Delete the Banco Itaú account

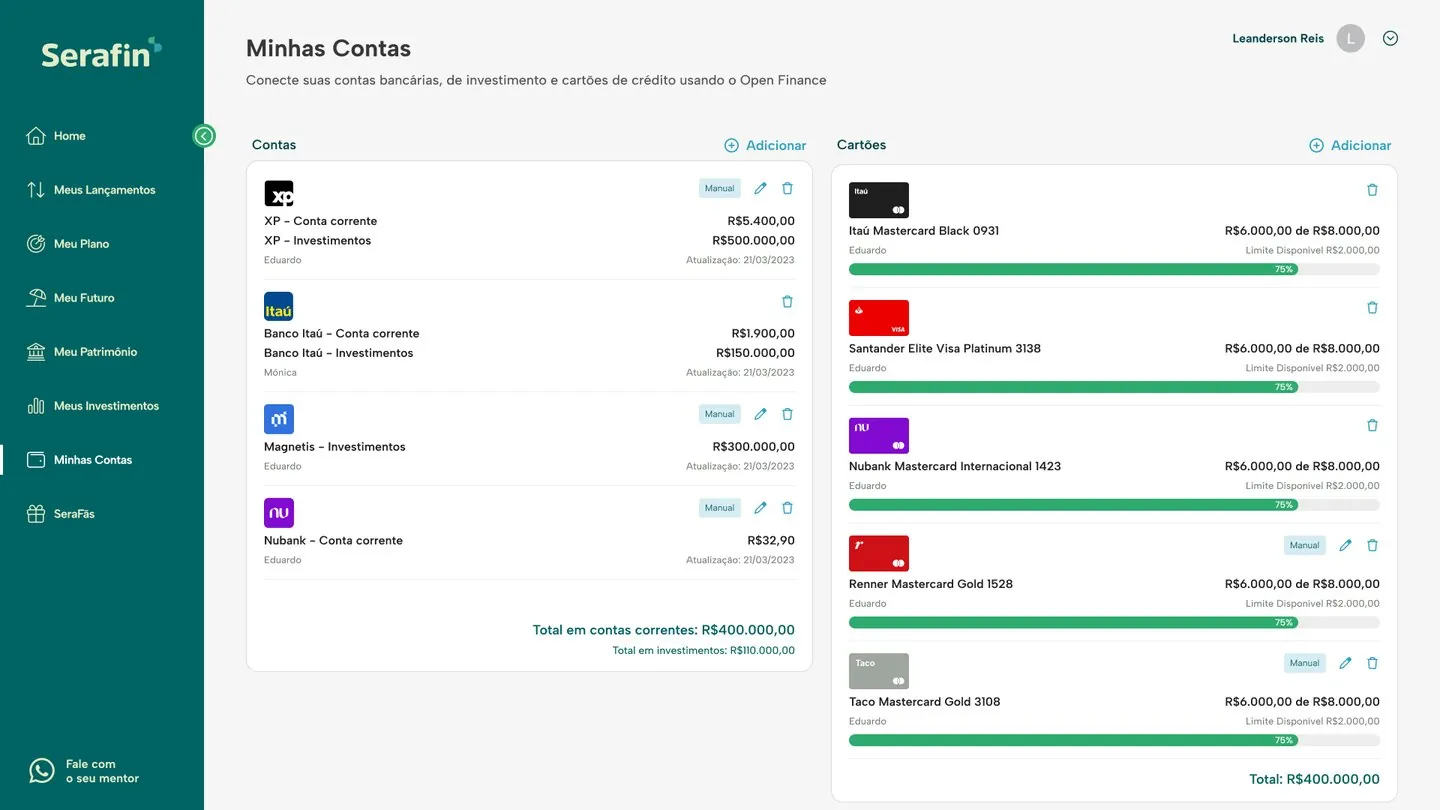pyautogui.click(x=787, y=301)
